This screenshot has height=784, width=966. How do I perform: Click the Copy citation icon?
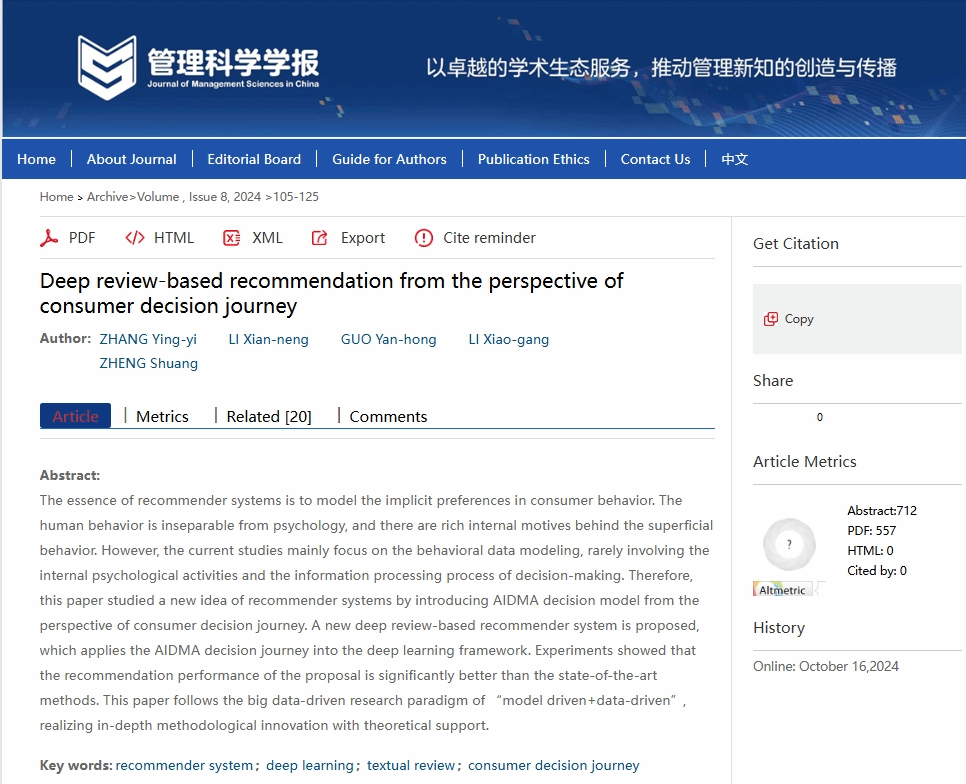click(x=771, y=319)
